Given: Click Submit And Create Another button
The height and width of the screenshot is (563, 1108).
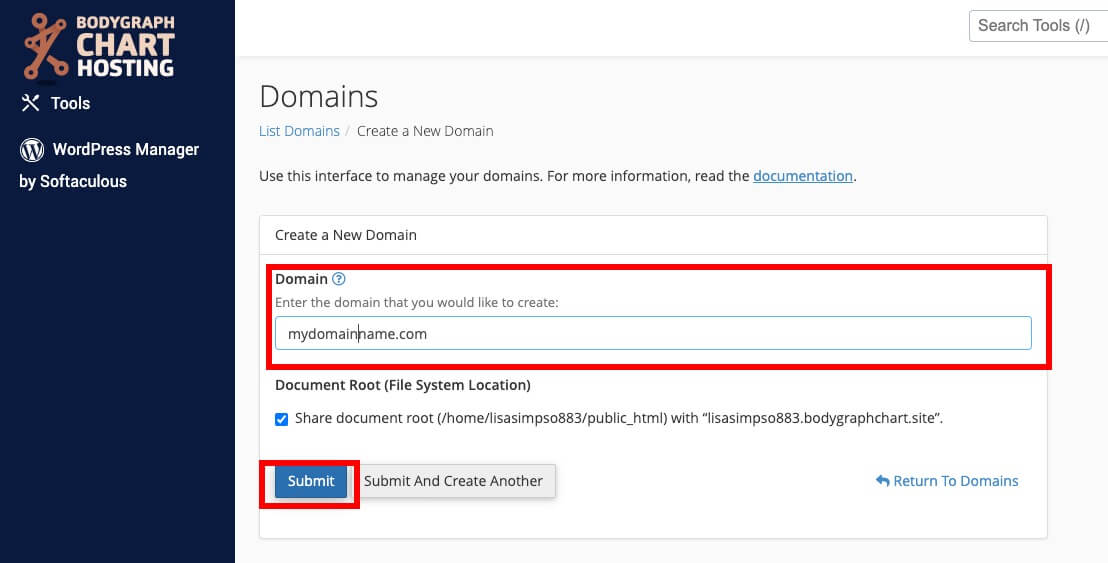Looking at the screenshot, I should pyautogui.click(x=453, y=481).
